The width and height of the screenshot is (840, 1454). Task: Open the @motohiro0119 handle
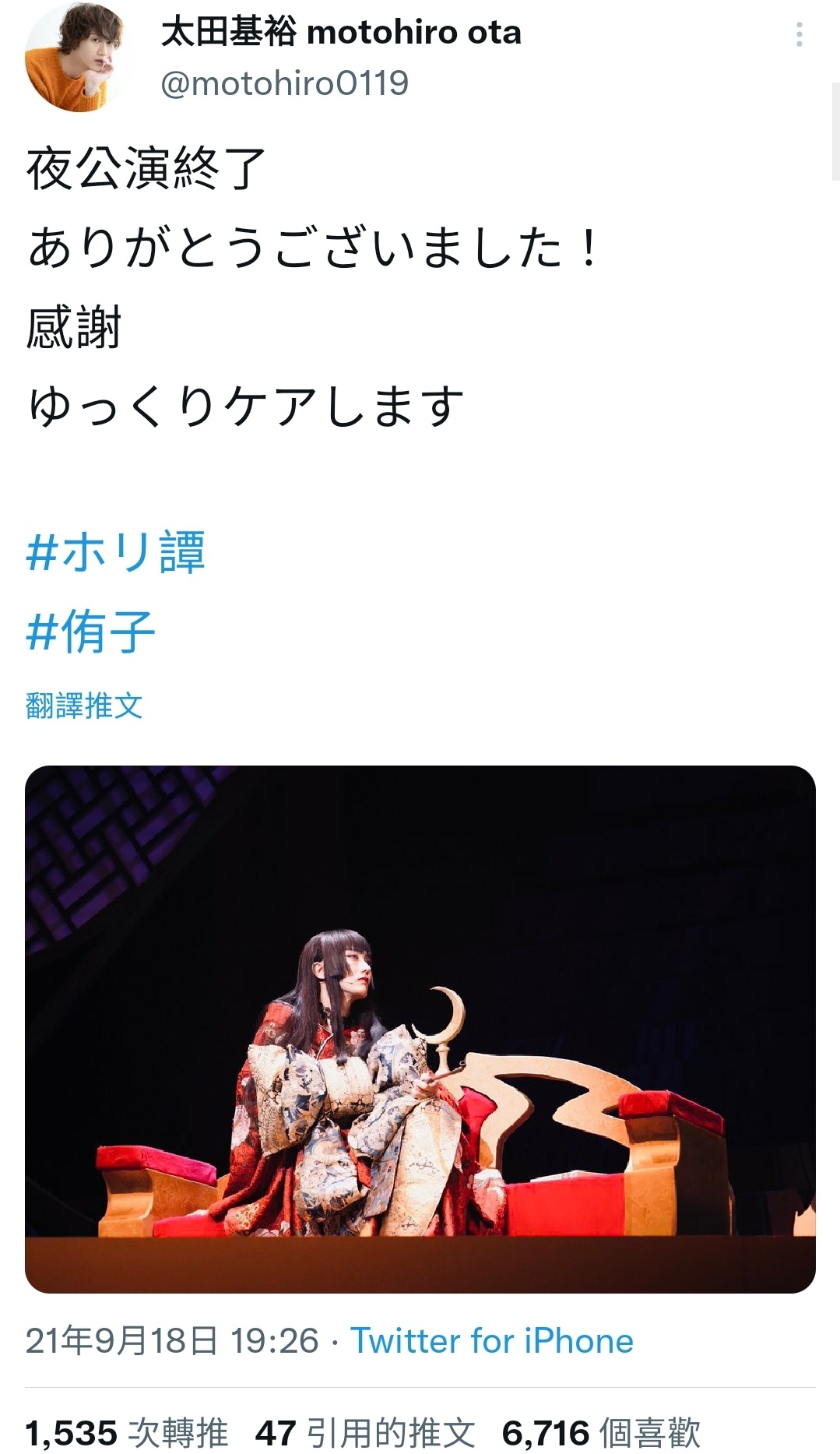[x=284, y=83]
